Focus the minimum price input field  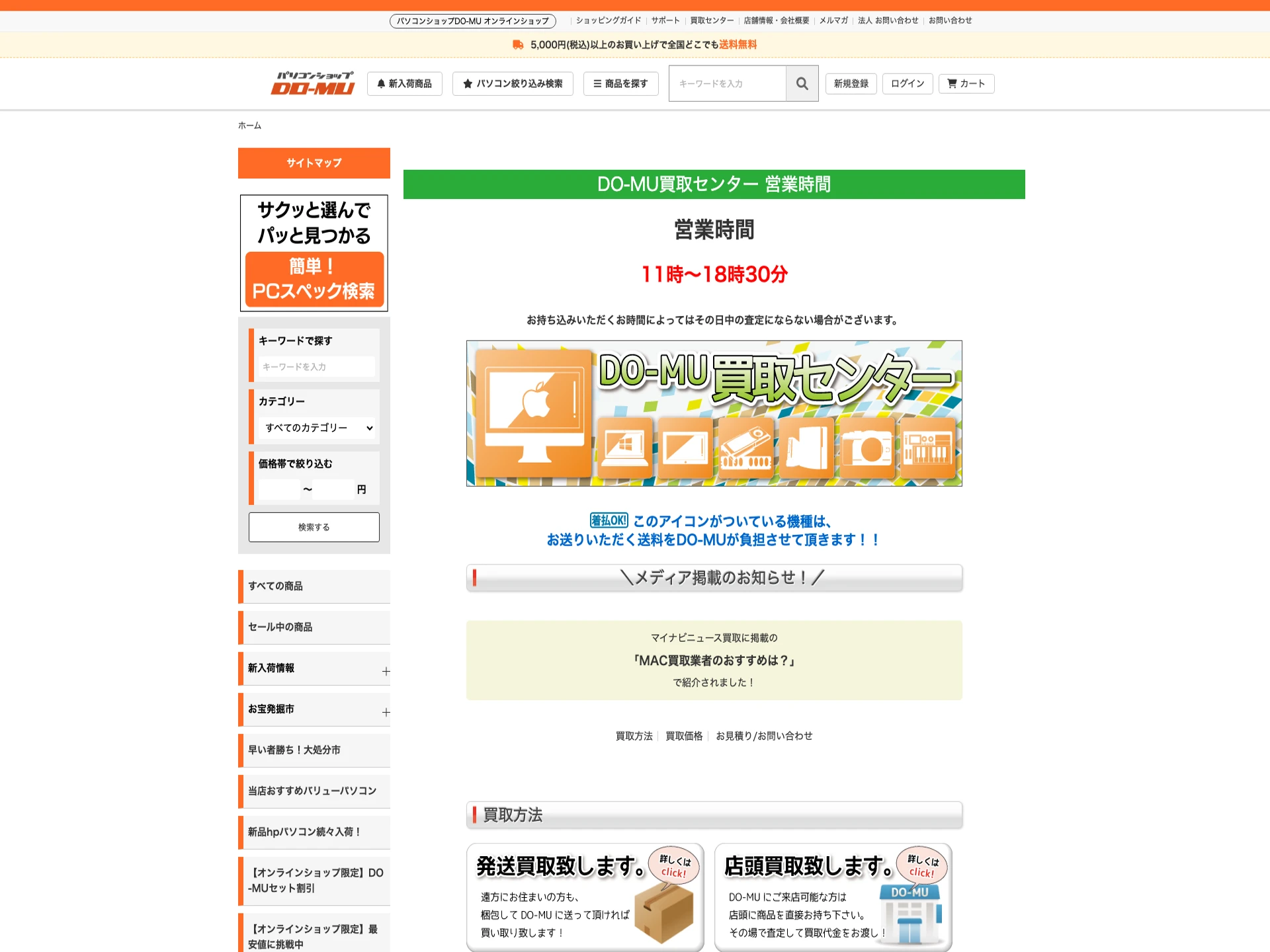tap(278, 489)
